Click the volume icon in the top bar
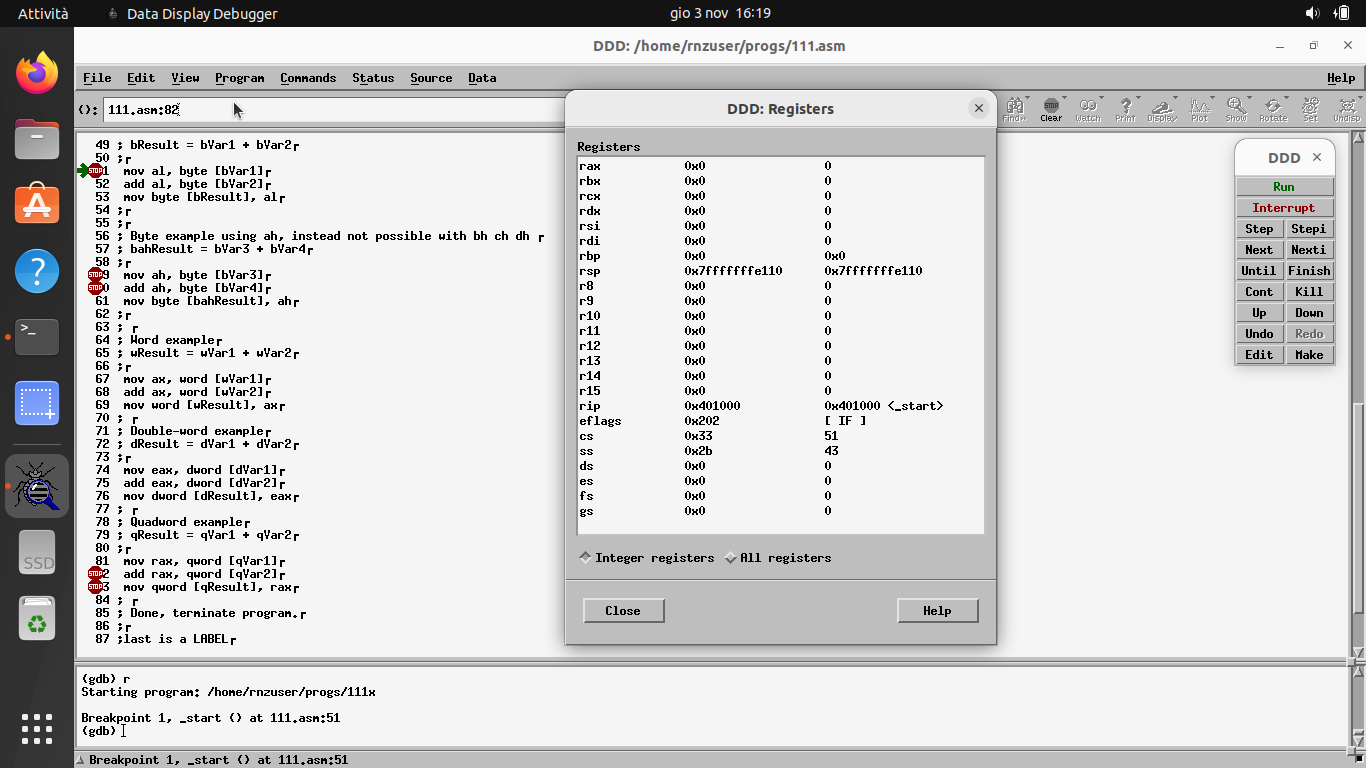The image size is (1366, 768). click(x=1313, y=13)
